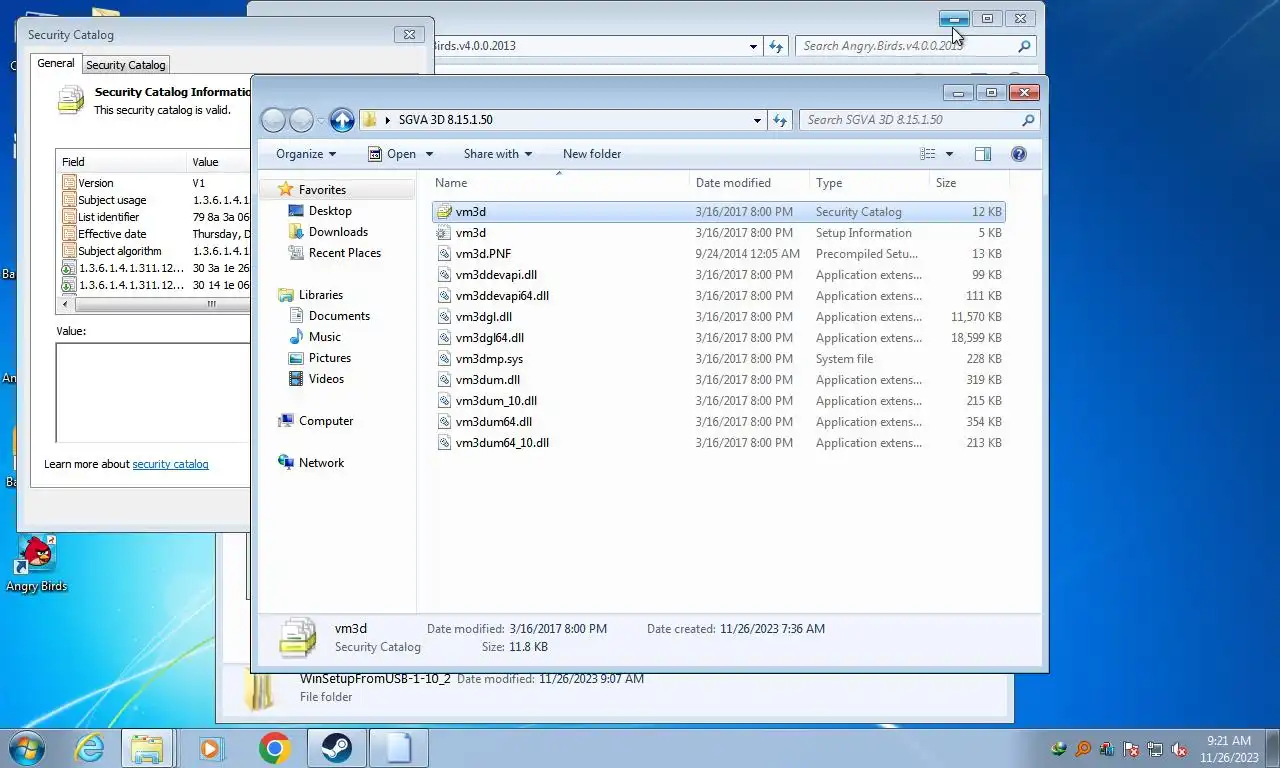Image resolution: width=1280 pixels, height=768 pixels.
Task: Select vm3dgl64.dll file
Action: tap(719, 338)
